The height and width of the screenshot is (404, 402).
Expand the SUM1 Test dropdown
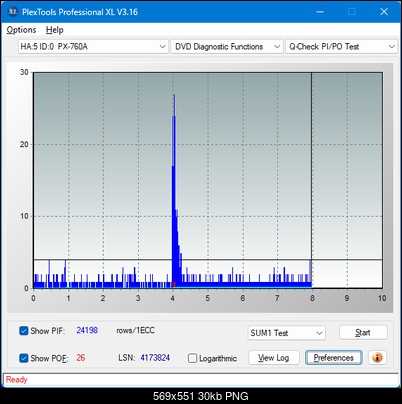[287, 333]
